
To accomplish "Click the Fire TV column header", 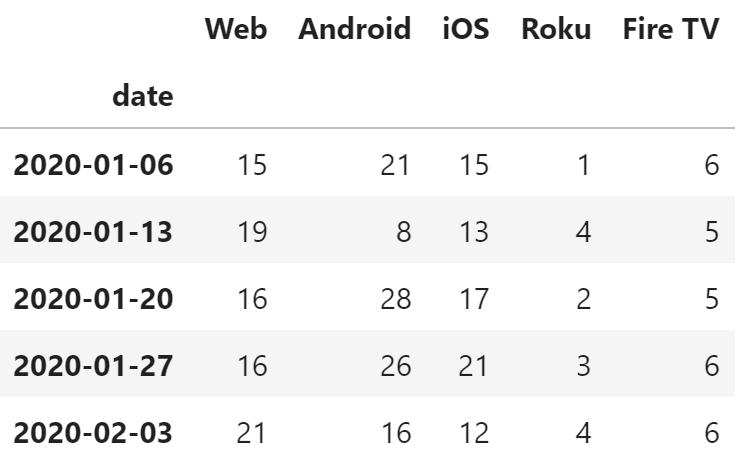I will (x=670, y=30).
